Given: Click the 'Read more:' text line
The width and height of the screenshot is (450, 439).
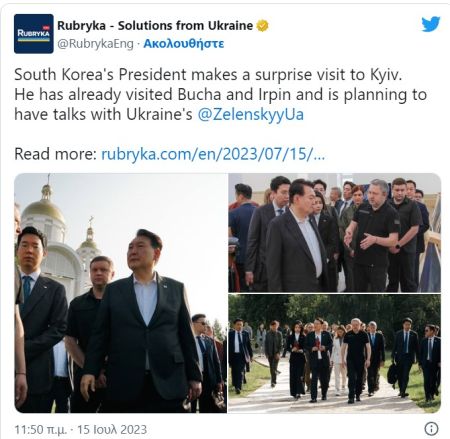Looking at the screenshot, I should pyautogui.click(x=55, y=154).
